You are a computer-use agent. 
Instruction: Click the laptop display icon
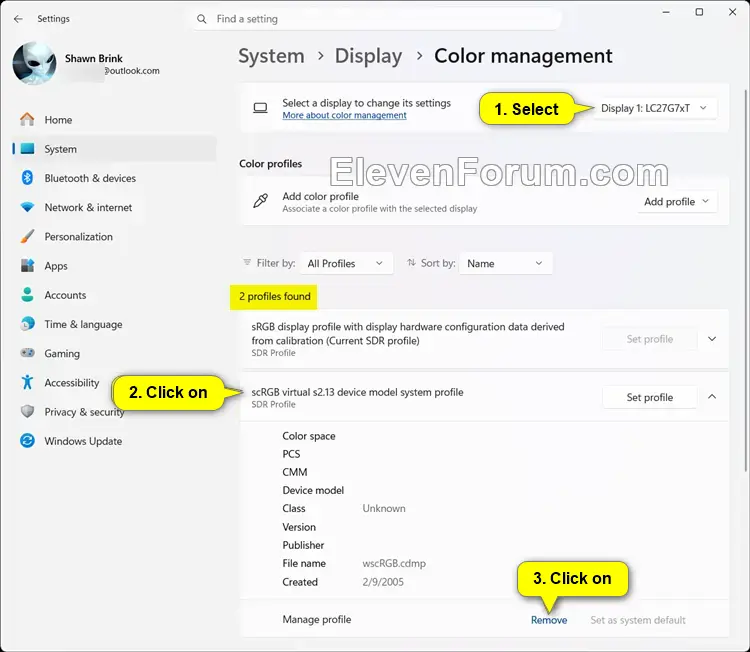(260, 108)
